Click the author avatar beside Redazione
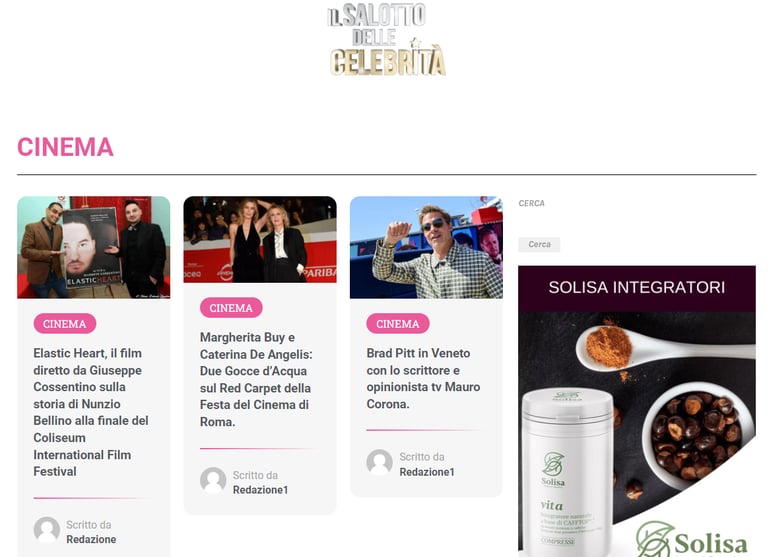Screen dimensions: 768x557 (x=47, y=530)
